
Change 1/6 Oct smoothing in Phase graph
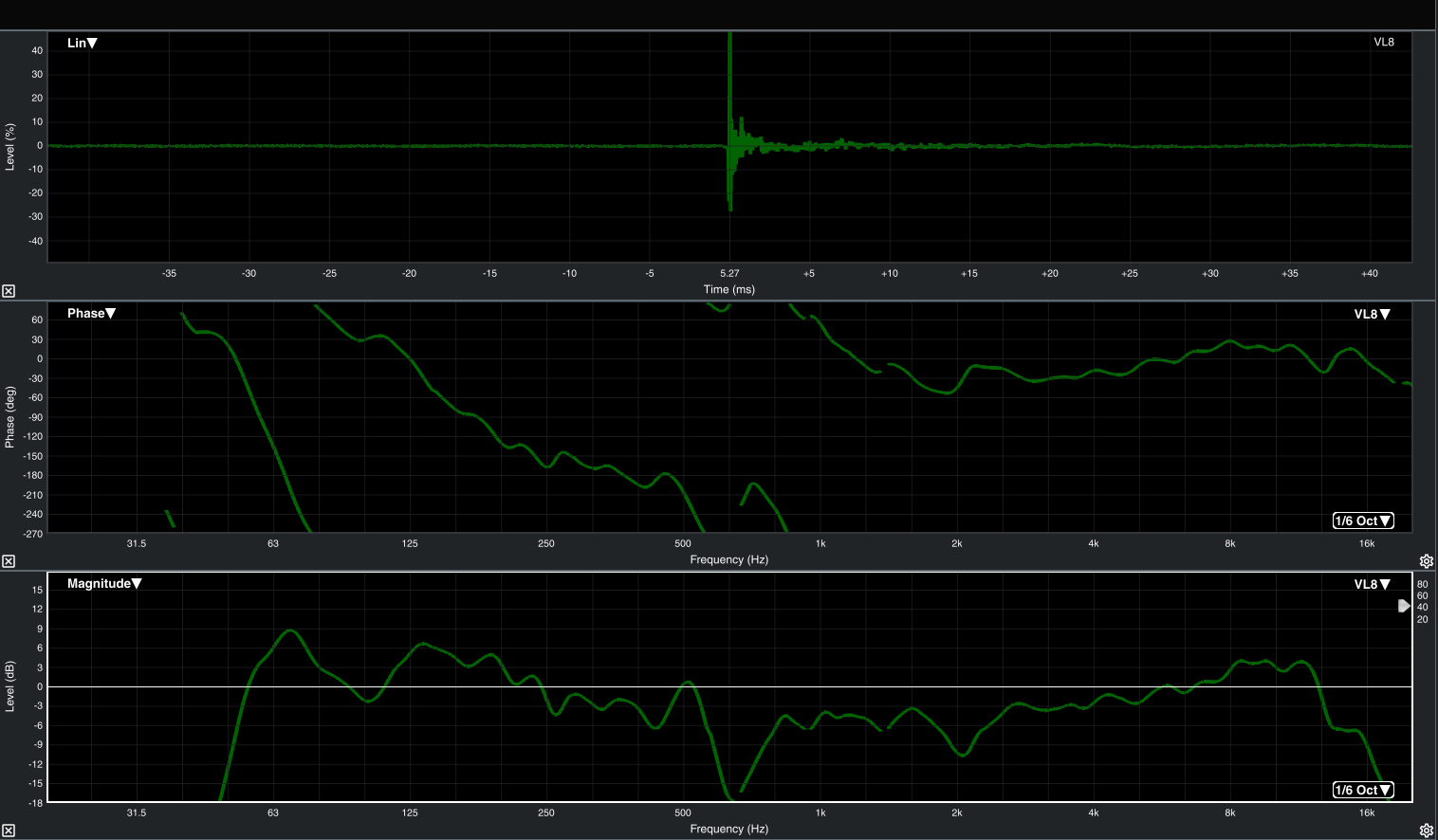pyautogui.click(x=1362, y=520)
